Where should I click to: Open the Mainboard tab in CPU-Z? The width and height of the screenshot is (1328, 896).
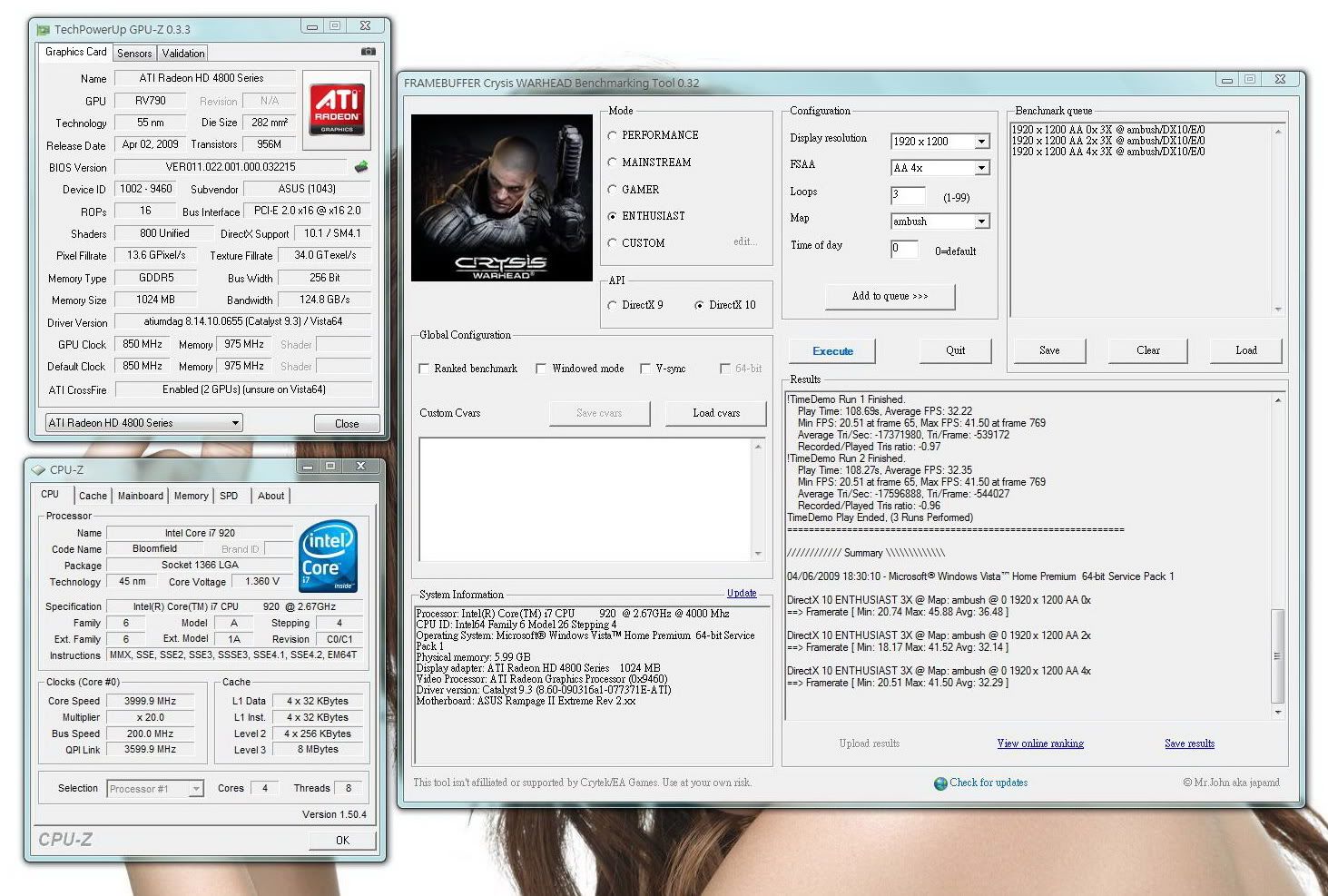pyautogui.click(x=141, y=496)
